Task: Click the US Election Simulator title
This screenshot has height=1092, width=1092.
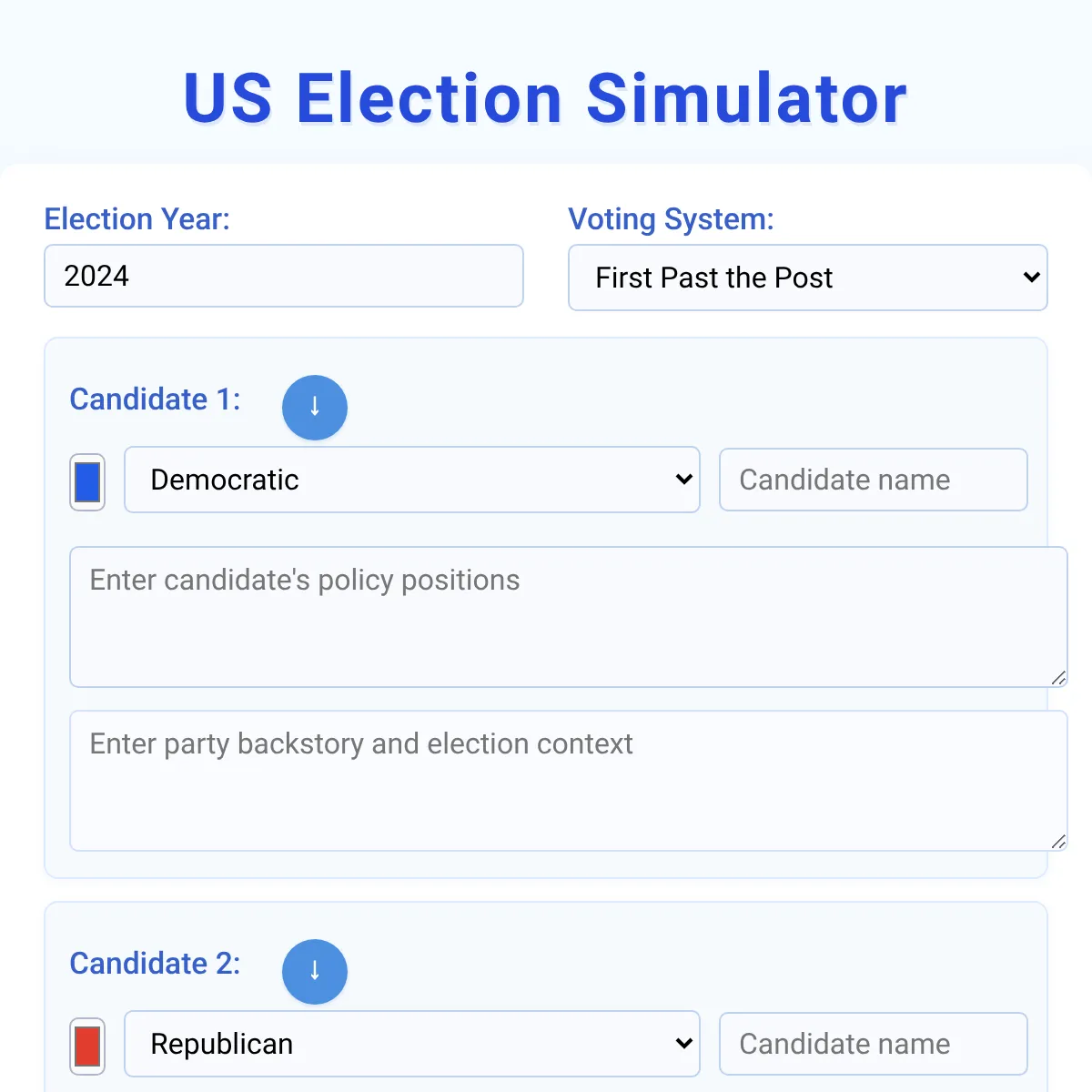Action: pos(543,98)
